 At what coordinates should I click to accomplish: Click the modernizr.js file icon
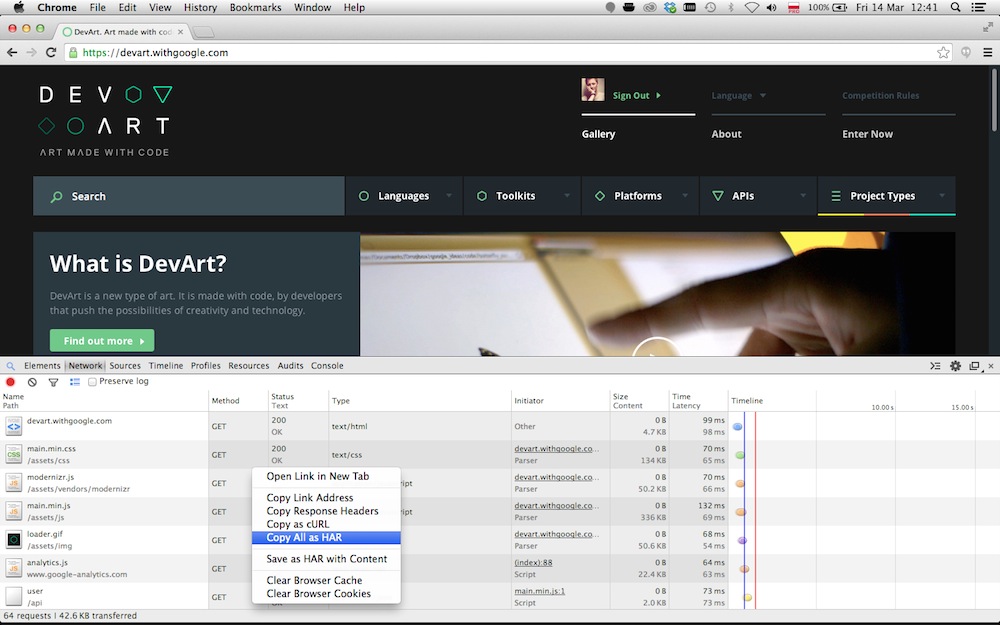pyautogui.click(x=13, y=483)
